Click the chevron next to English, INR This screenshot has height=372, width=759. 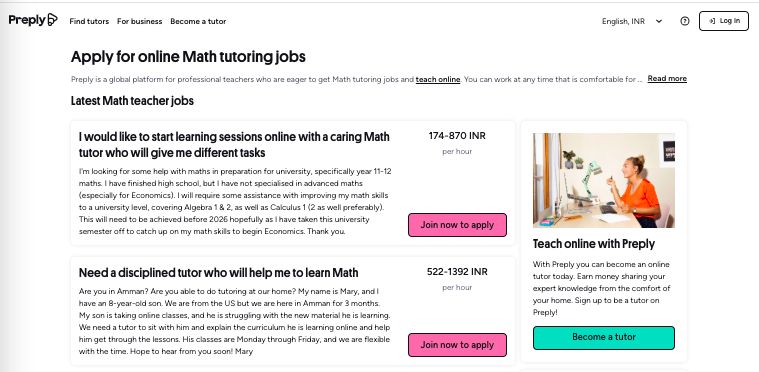(659, 21)
